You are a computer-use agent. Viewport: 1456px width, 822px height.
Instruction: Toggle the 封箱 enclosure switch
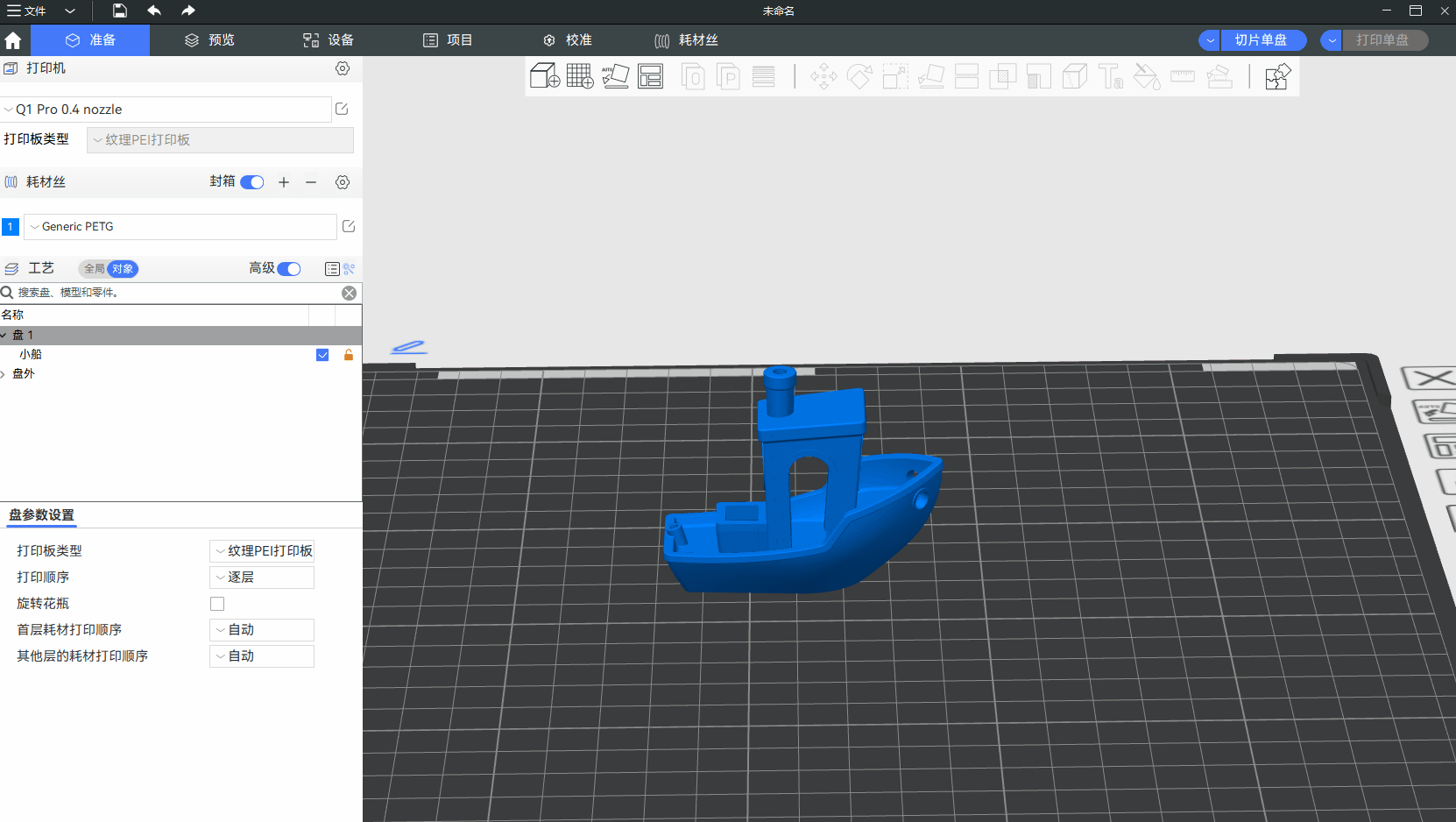[252, 182]
